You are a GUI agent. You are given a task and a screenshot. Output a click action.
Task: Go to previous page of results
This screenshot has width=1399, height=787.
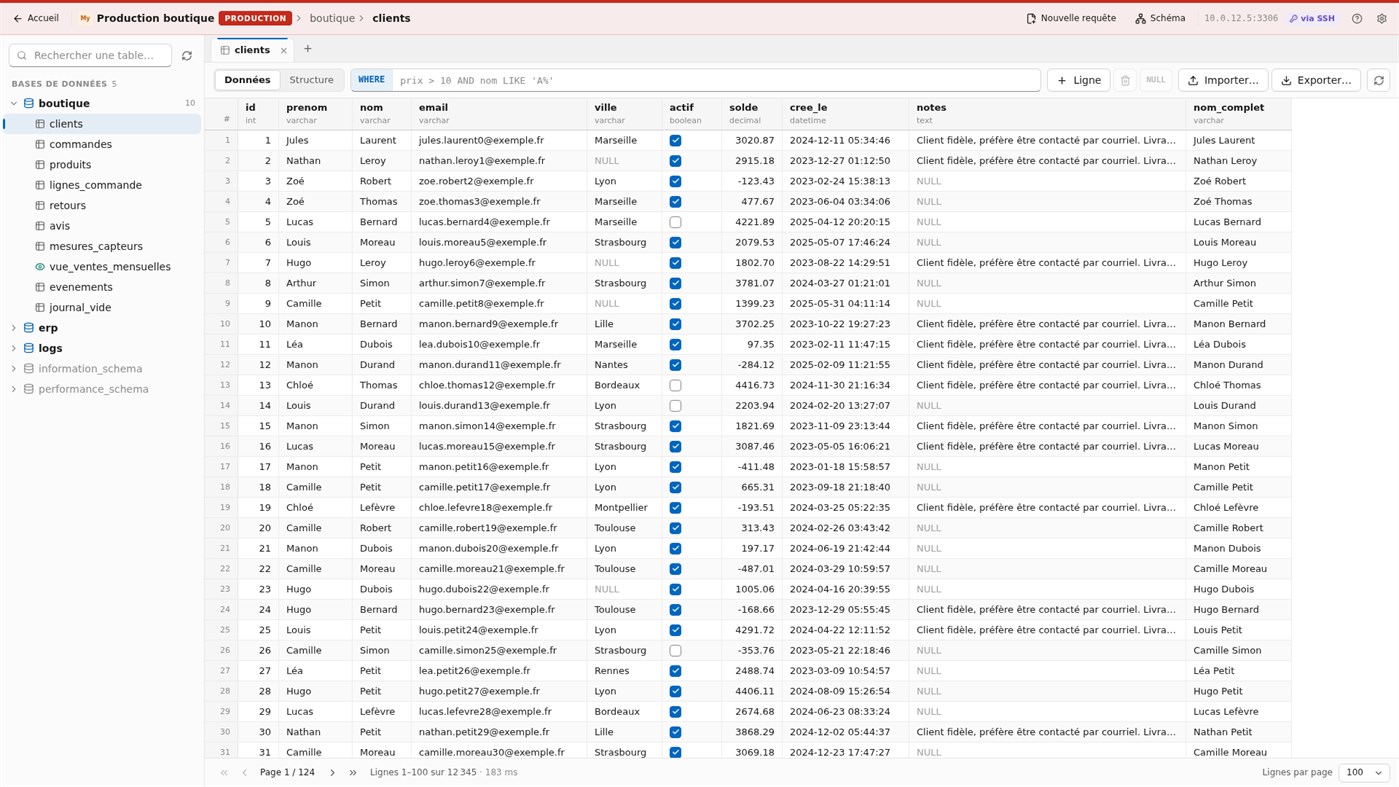click(x=244, y=773)
